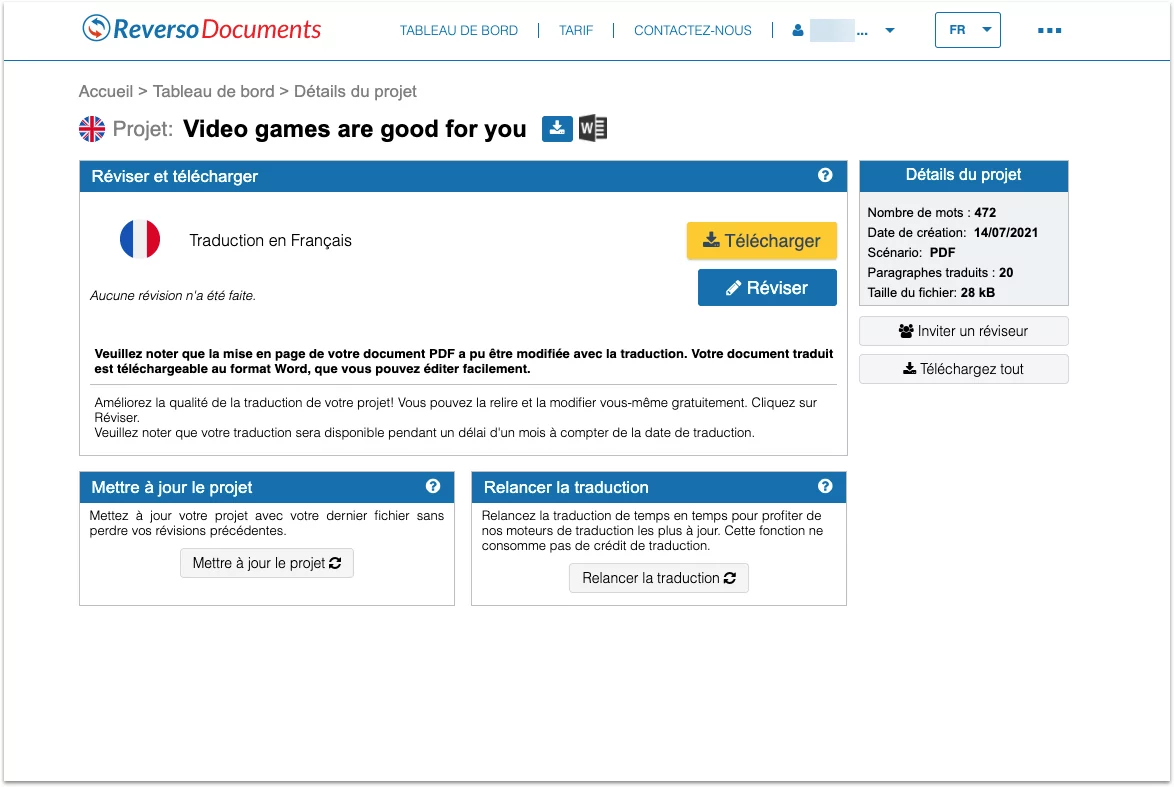Viewport: 1174px width, 787px height.
Task: Click the project title Video games are good for you
Action: click(355, 129)
